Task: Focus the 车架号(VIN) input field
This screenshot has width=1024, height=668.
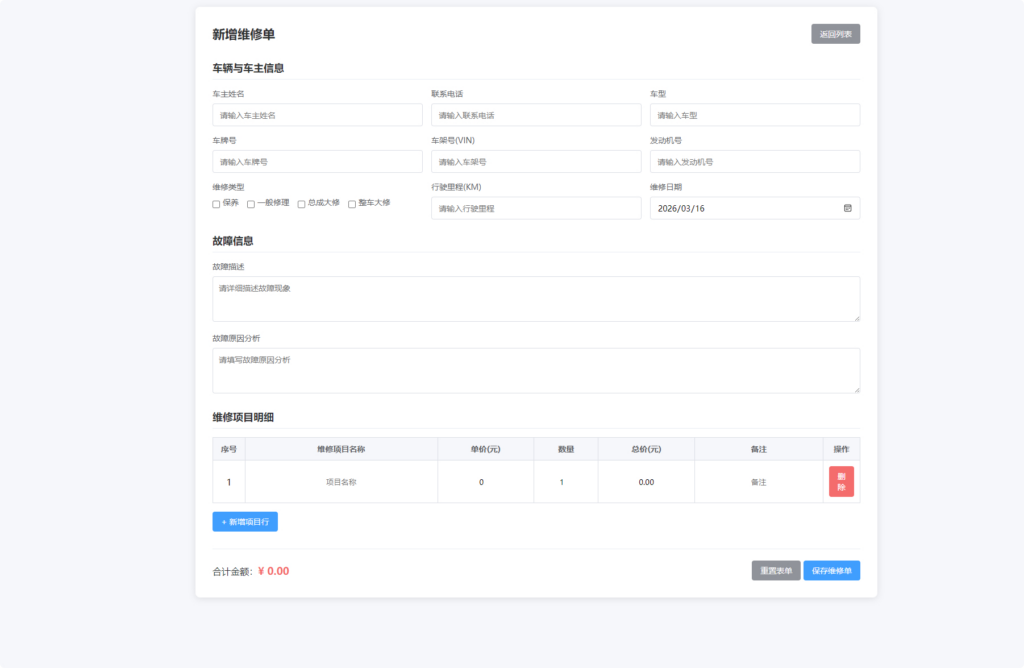Action: click(536, 161)
